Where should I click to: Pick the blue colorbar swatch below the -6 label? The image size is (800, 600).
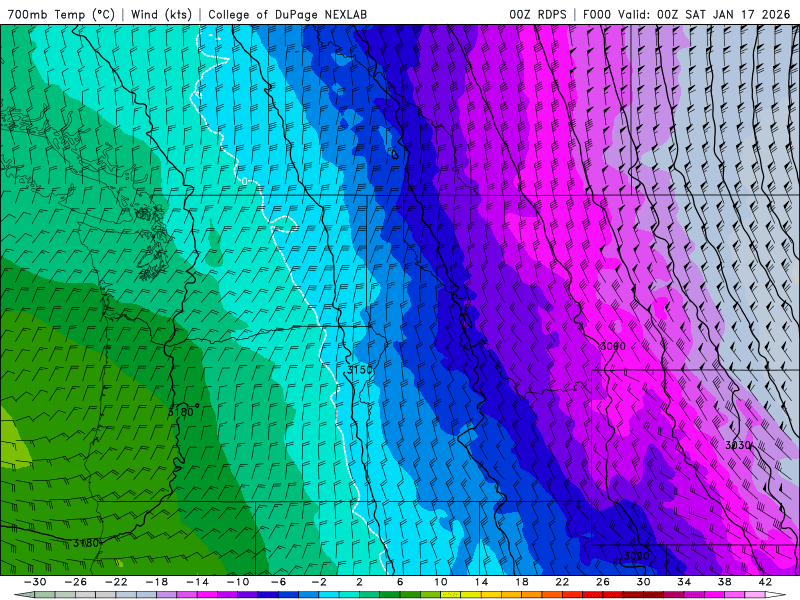click(288, 595)
